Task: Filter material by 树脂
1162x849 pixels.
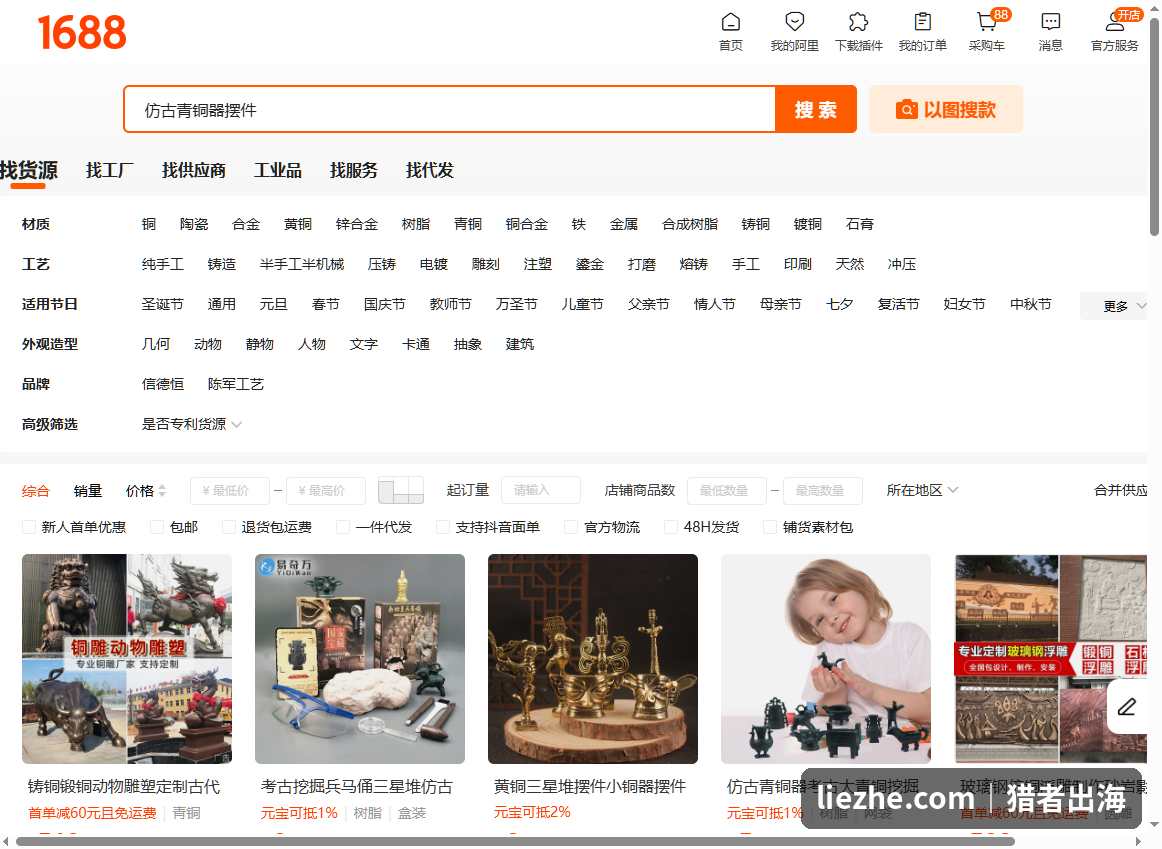Action: [416, 224]
